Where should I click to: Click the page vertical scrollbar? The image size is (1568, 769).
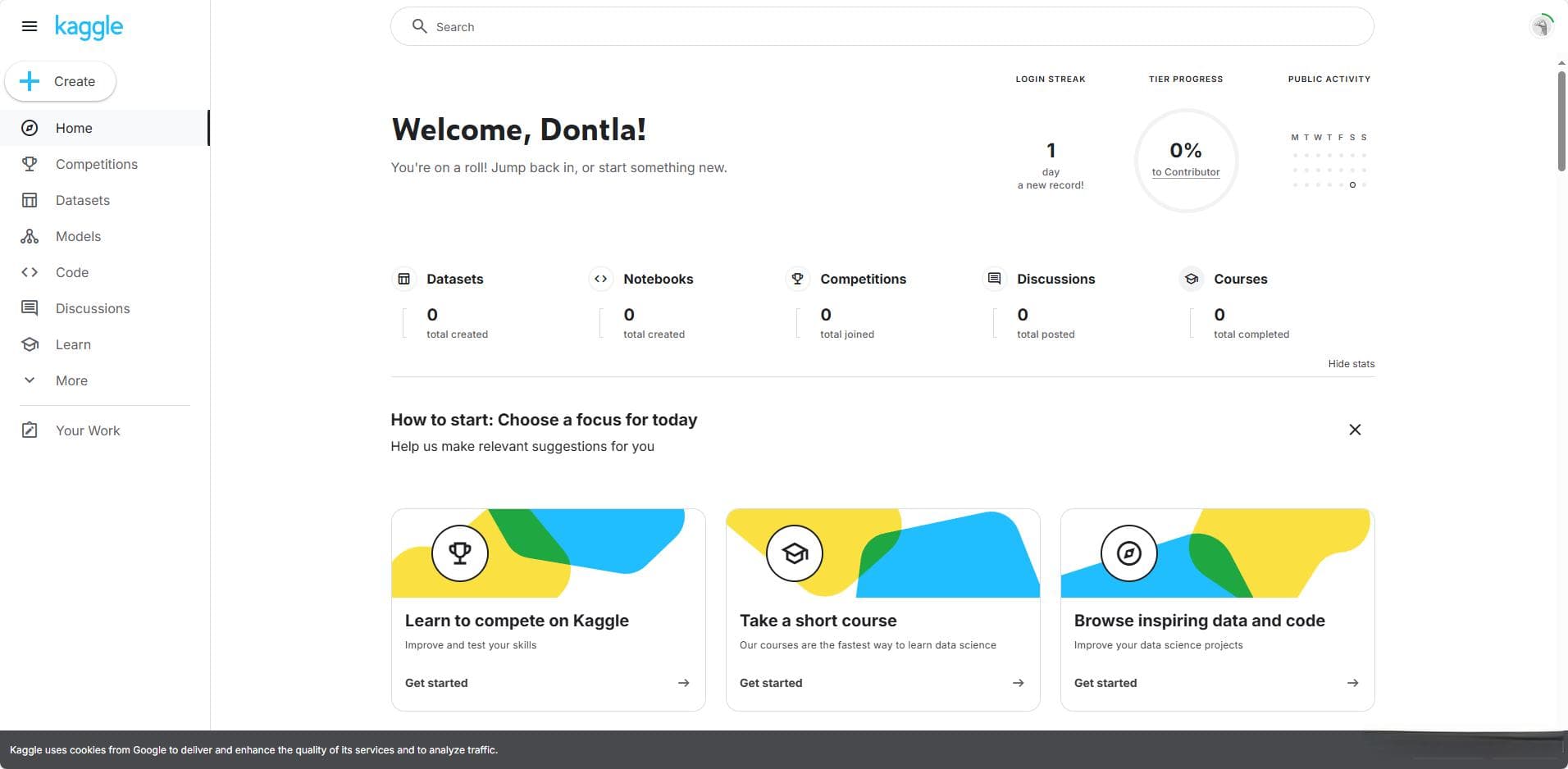tap(1561, 121)
